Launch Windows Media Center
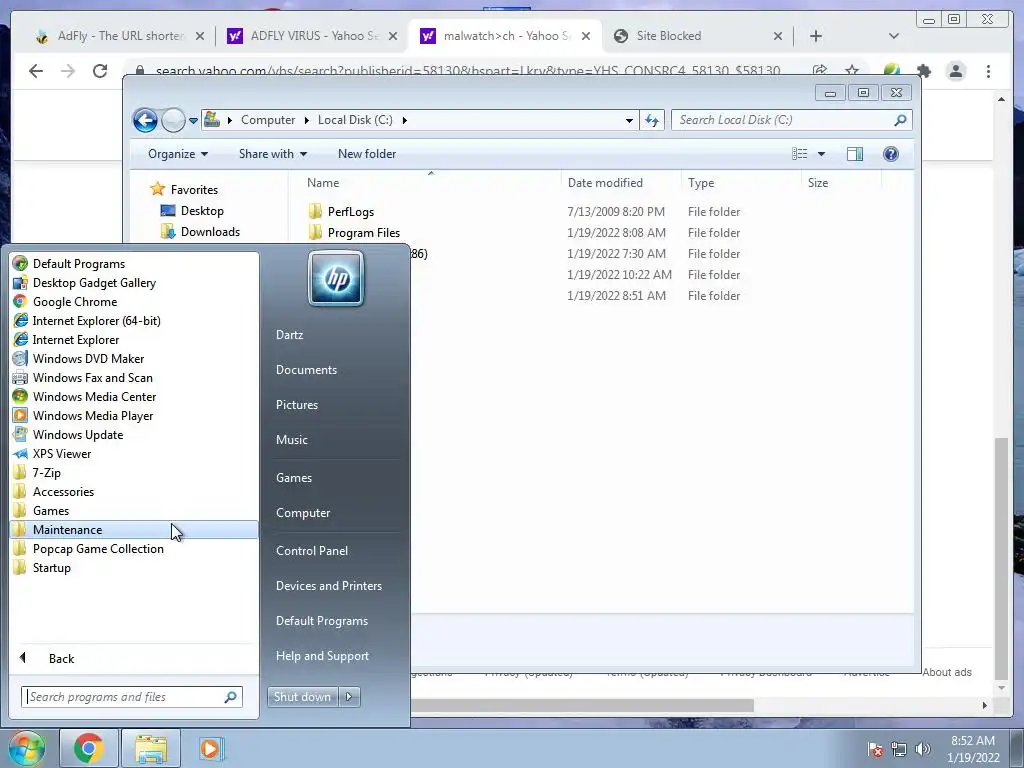 tap(94, 396)
